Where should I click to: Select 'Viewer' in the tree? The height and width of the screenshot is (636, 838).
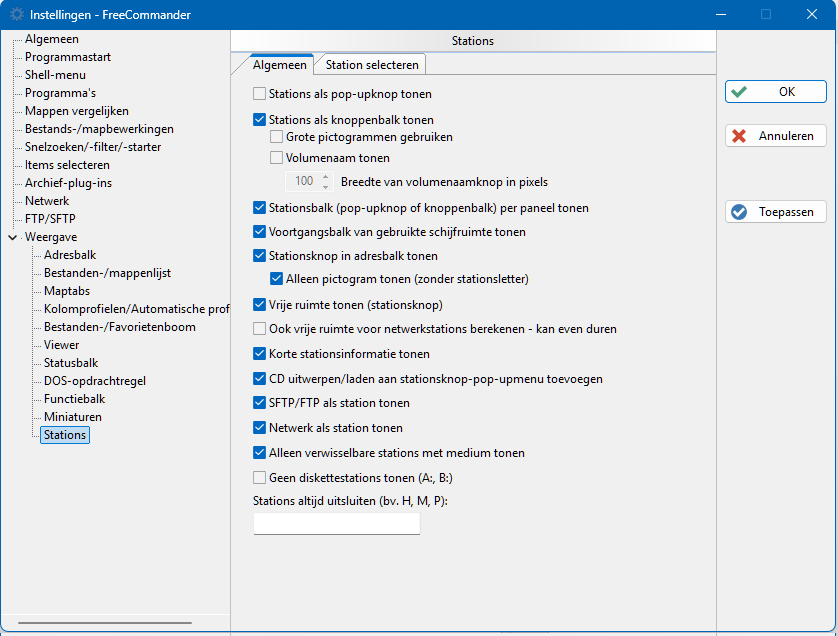coord(61,345)
